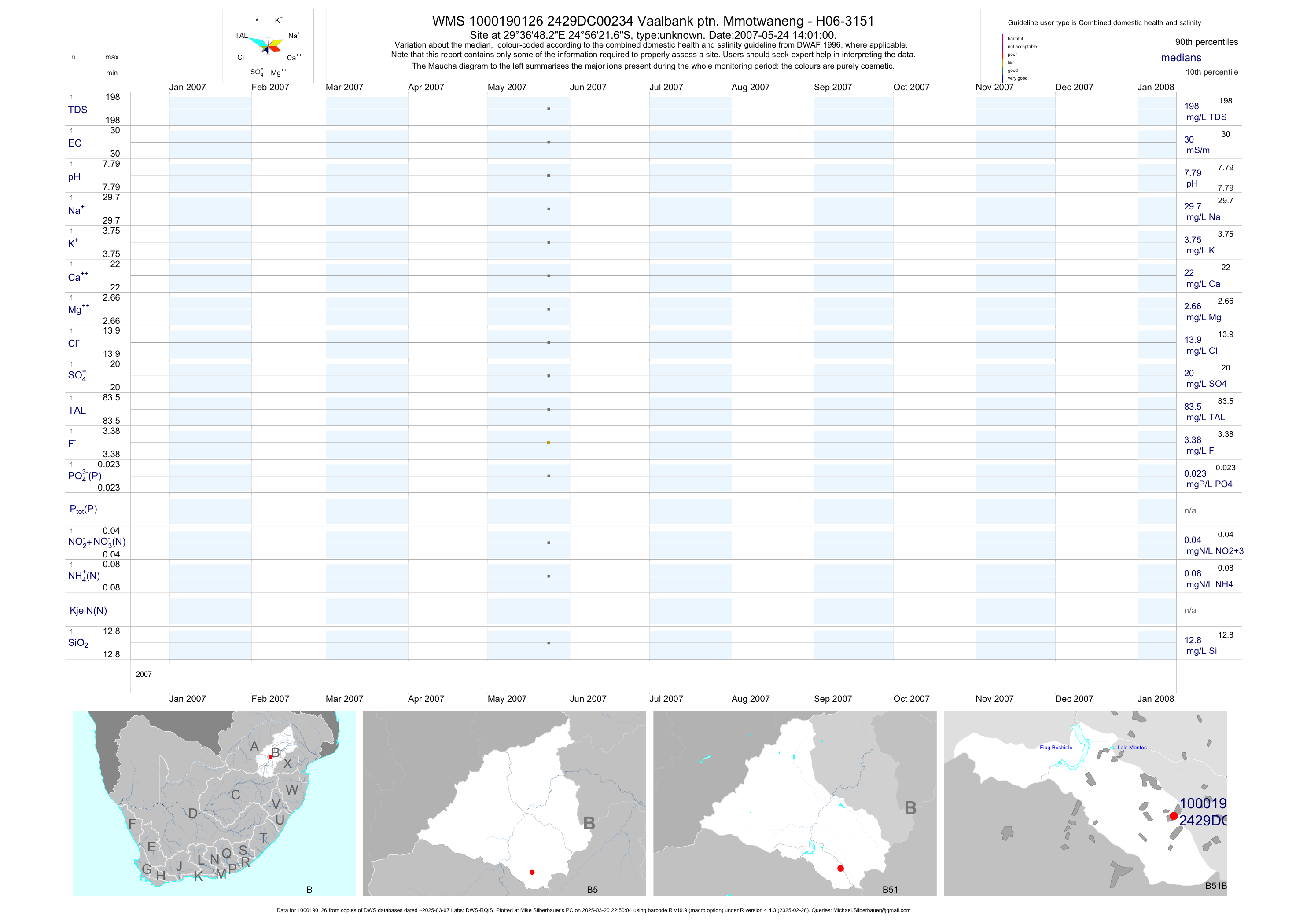Select the May 2007 top axis label
The height and width of the screenshot is (924, 1307).
pyautogui.click(x=507, y=87)
